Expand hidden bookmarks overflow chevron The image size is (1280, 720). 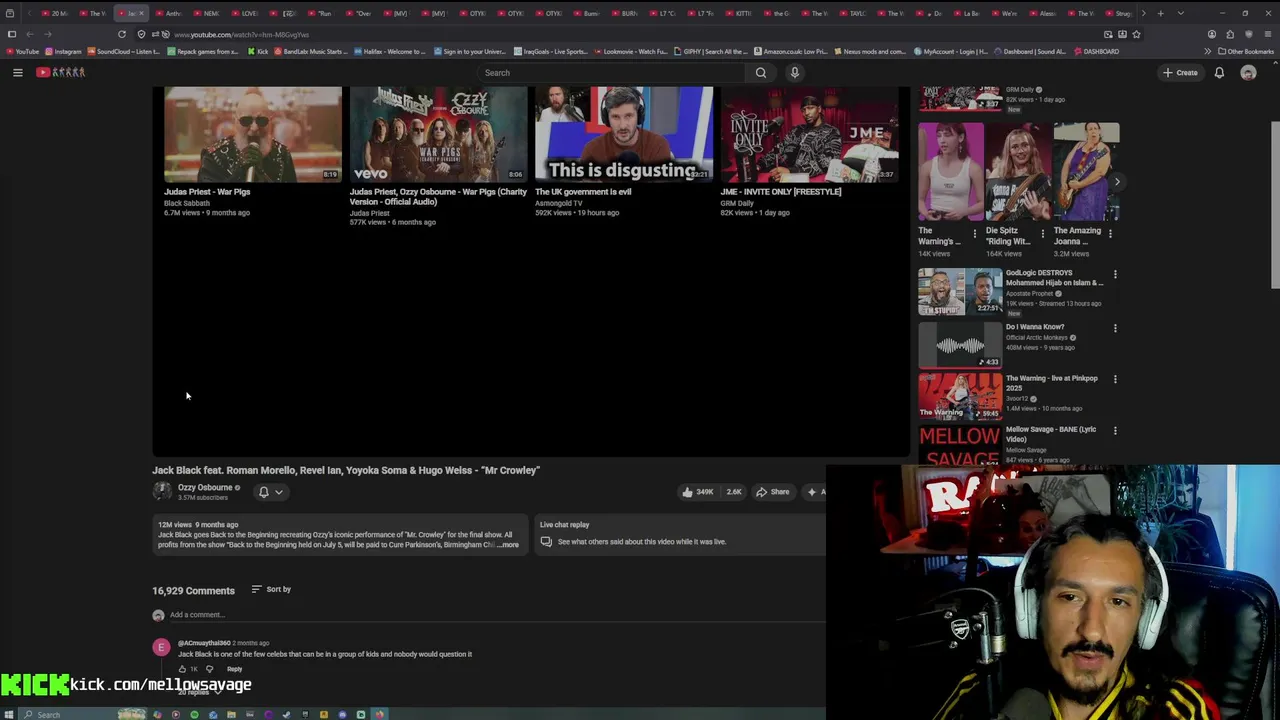[x=1207, y=51]
